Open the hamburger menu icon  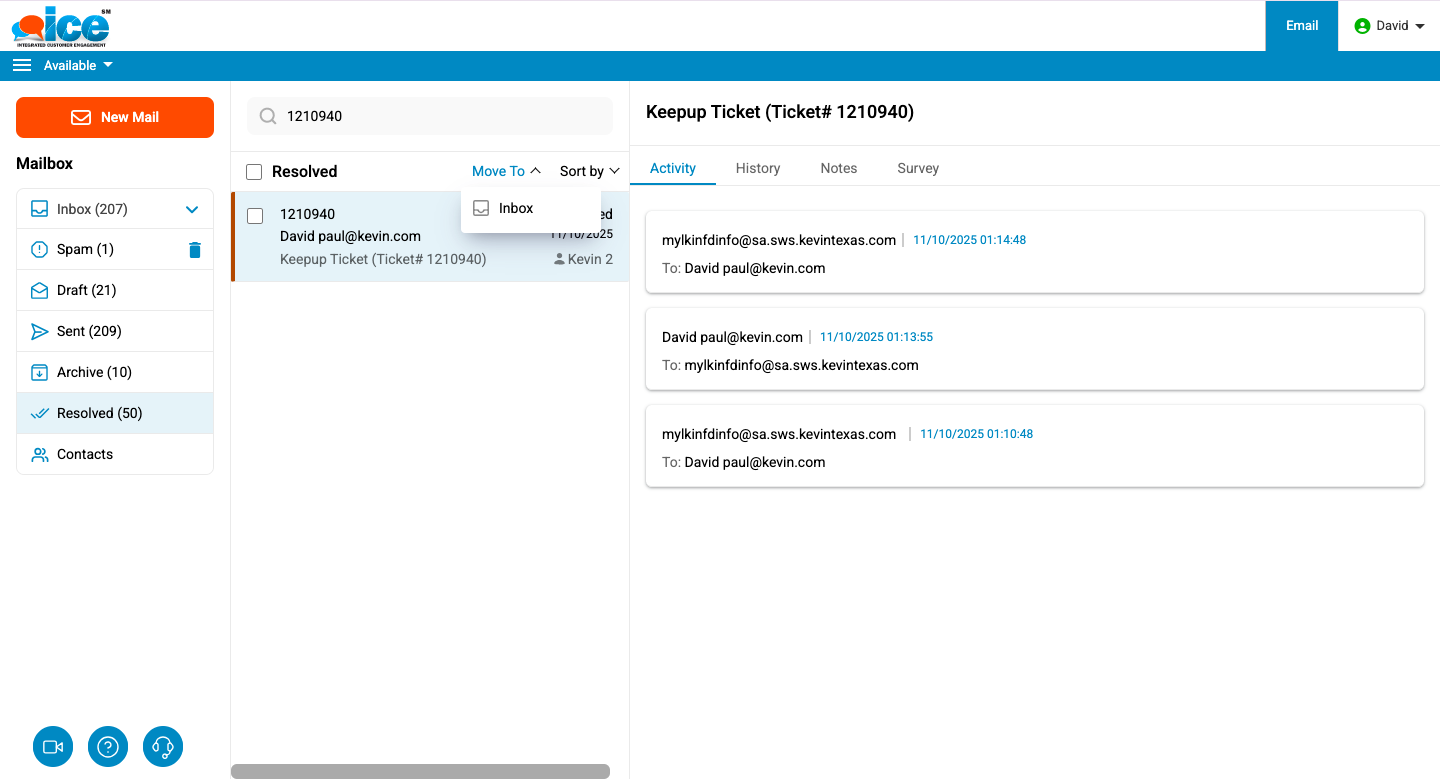point(22,66)
